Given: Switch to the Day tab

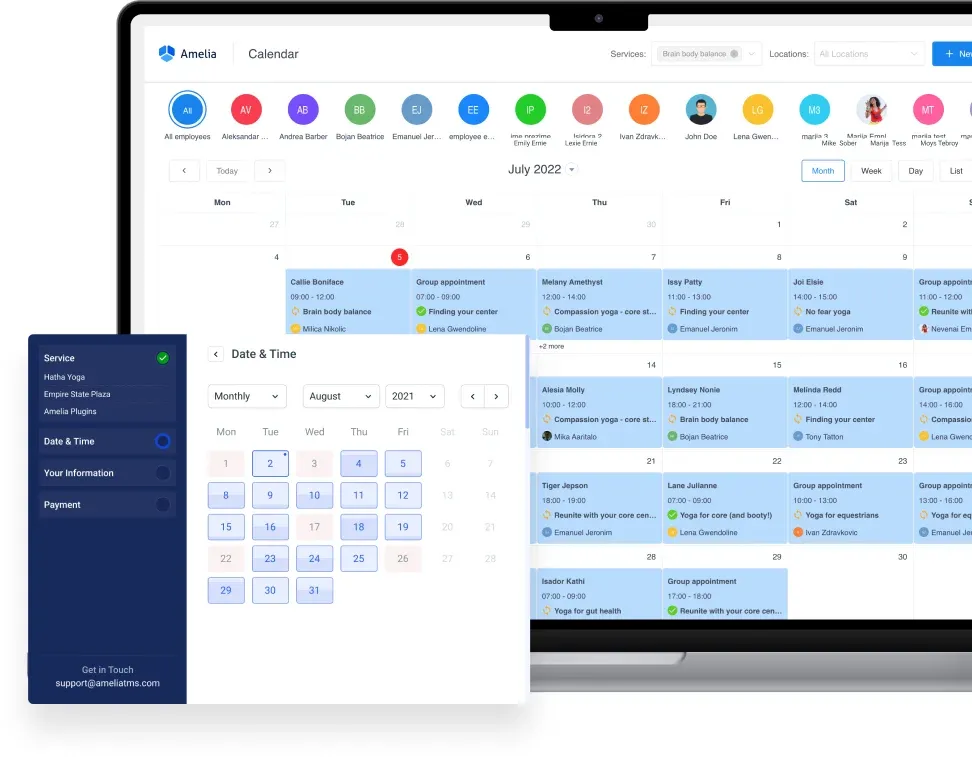Looking at the screenshot, I should click(x=915, y=170).
